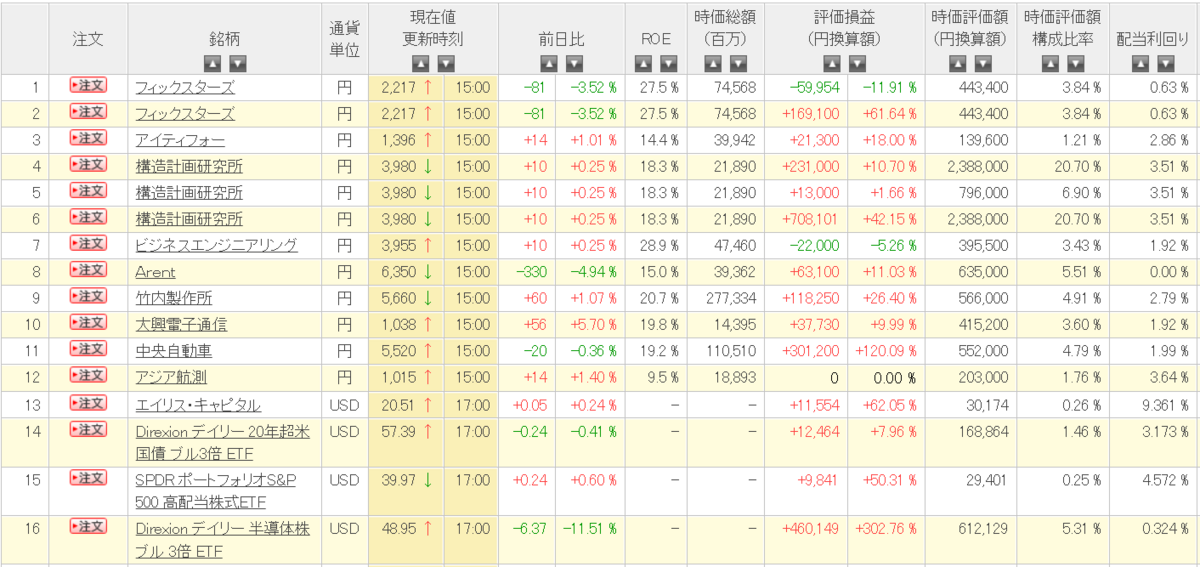
Task: Sort 現在値 column ascending arrow icon
Action: (419, 63)
